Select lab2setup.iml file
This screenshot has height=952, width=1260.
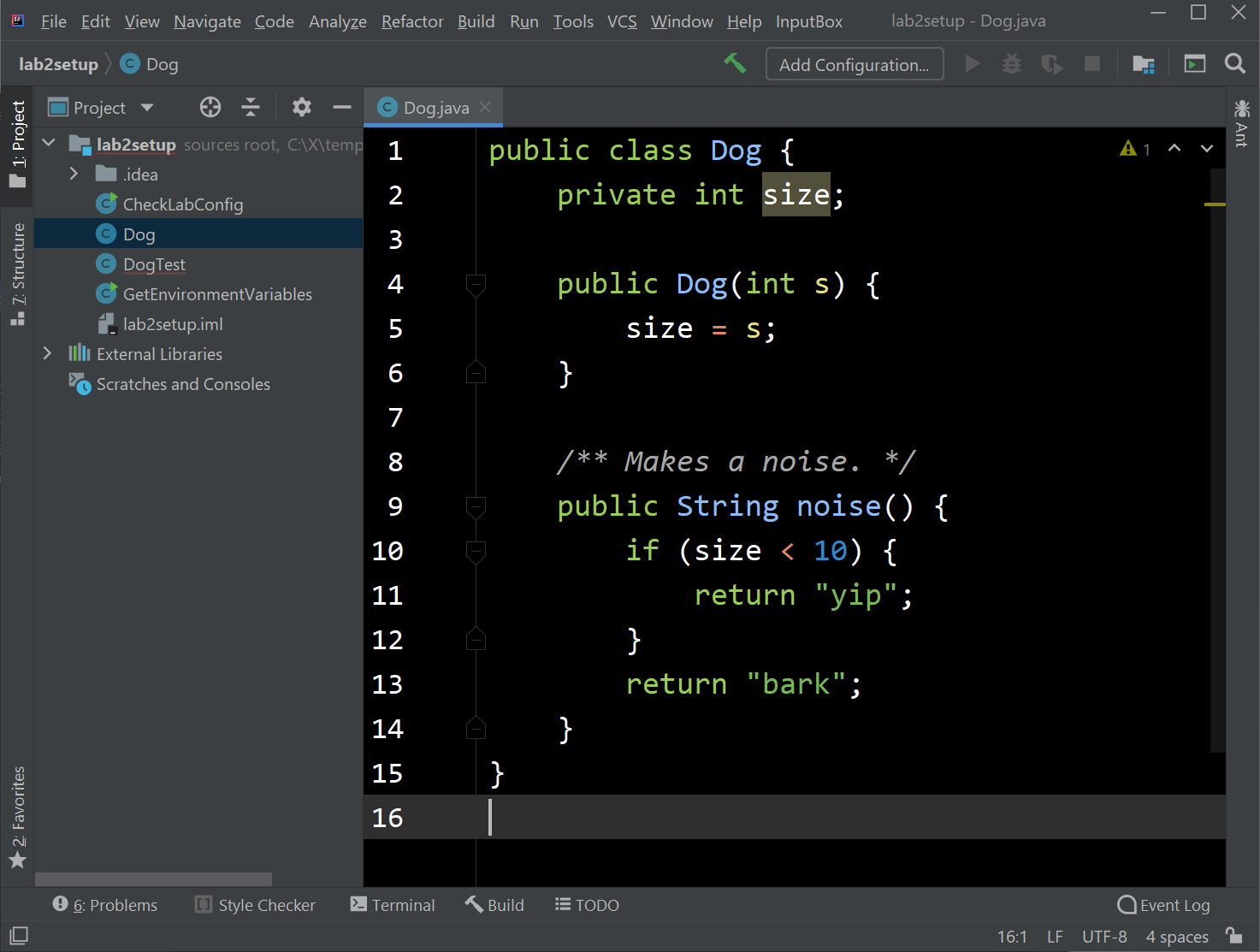[x=173, y=323]
